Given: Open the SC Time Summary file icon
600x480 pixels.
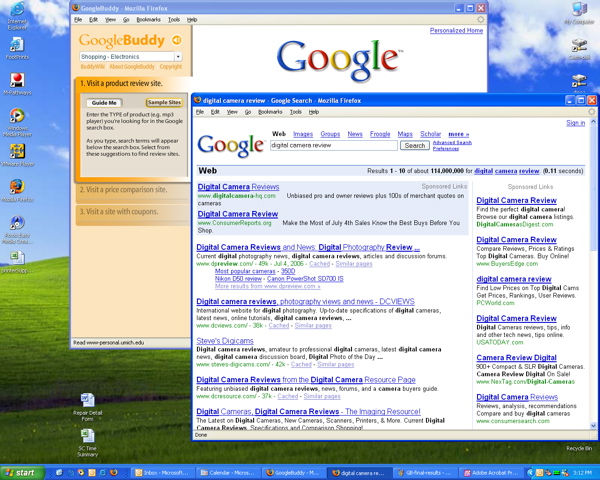Looking at the screenshot, I should (87, 436).
